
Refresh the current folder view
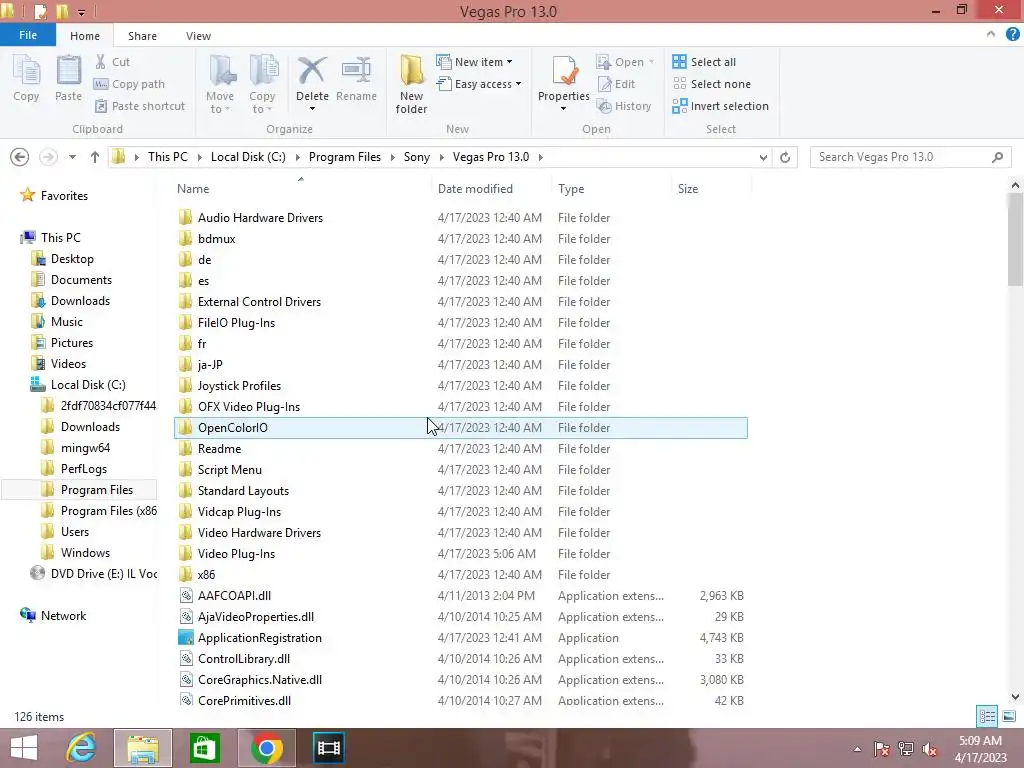pyautogui.click(x=785, y=157)
